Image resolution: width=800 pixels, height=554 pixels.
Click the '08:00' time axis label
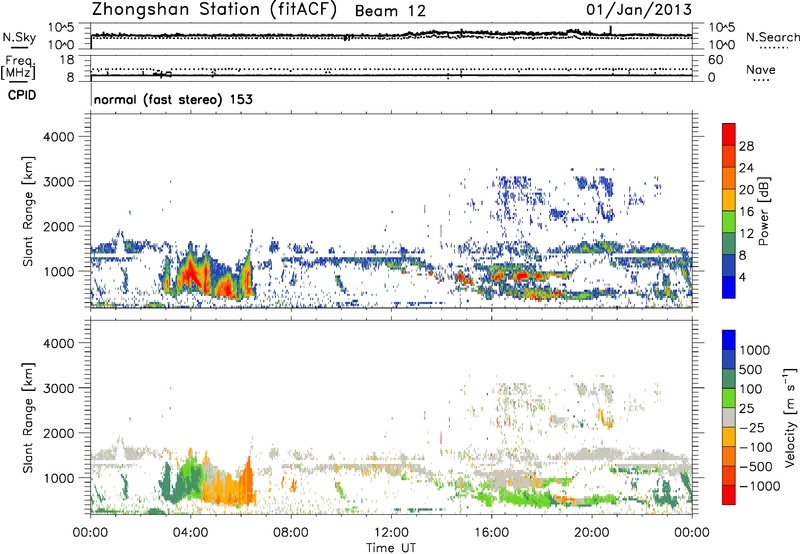tap(290, 532)
